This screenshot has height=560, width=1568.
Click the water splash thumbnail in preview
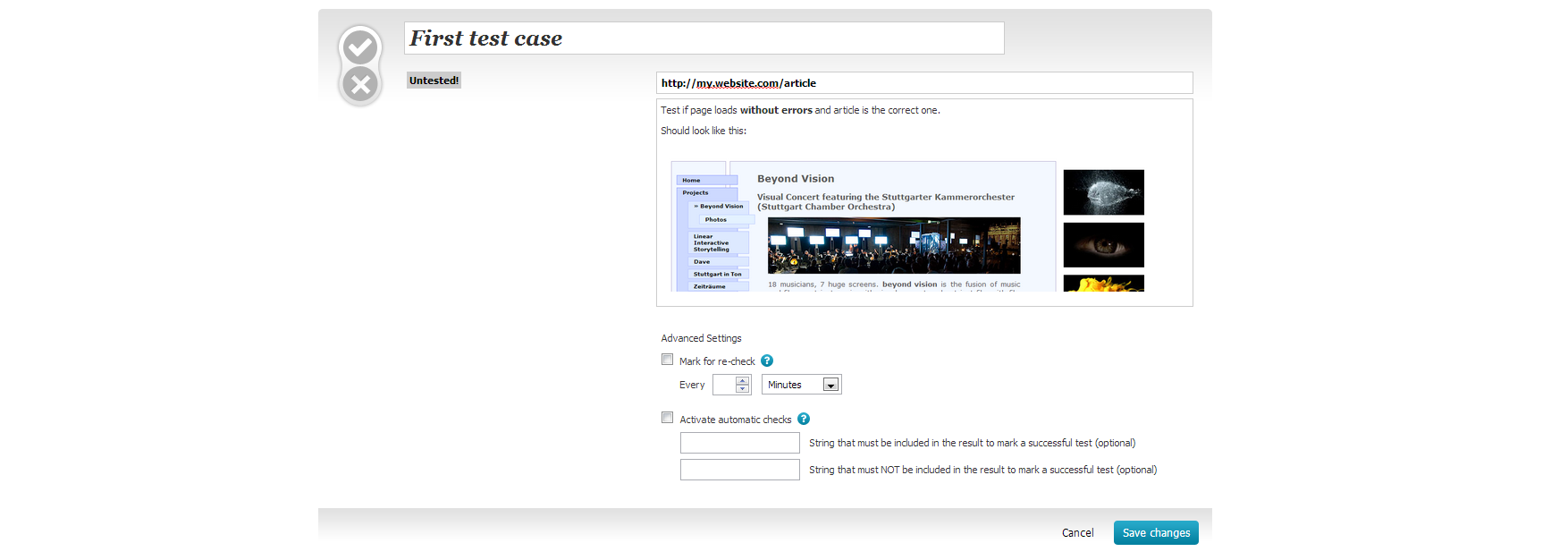(x=1104, y=192)
